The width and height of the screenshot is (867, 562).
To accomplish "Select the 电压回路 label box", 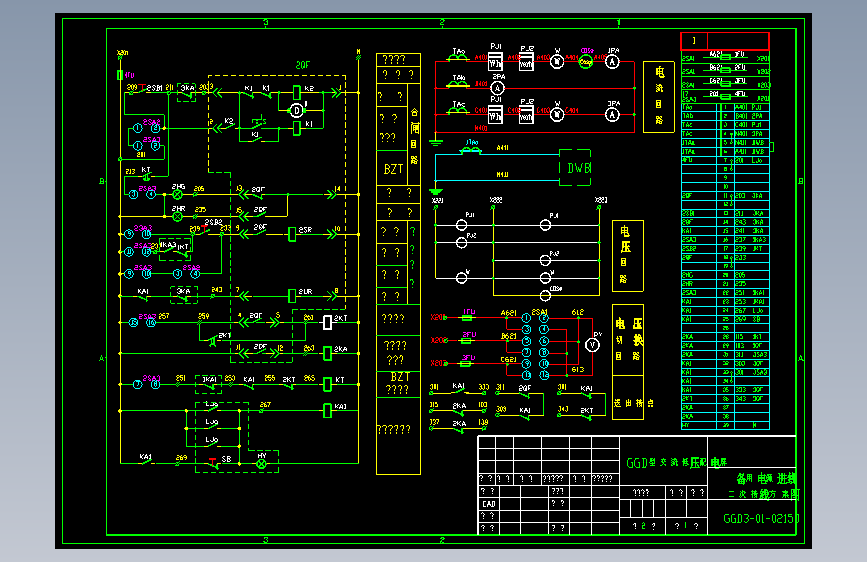I will point(628,256).
